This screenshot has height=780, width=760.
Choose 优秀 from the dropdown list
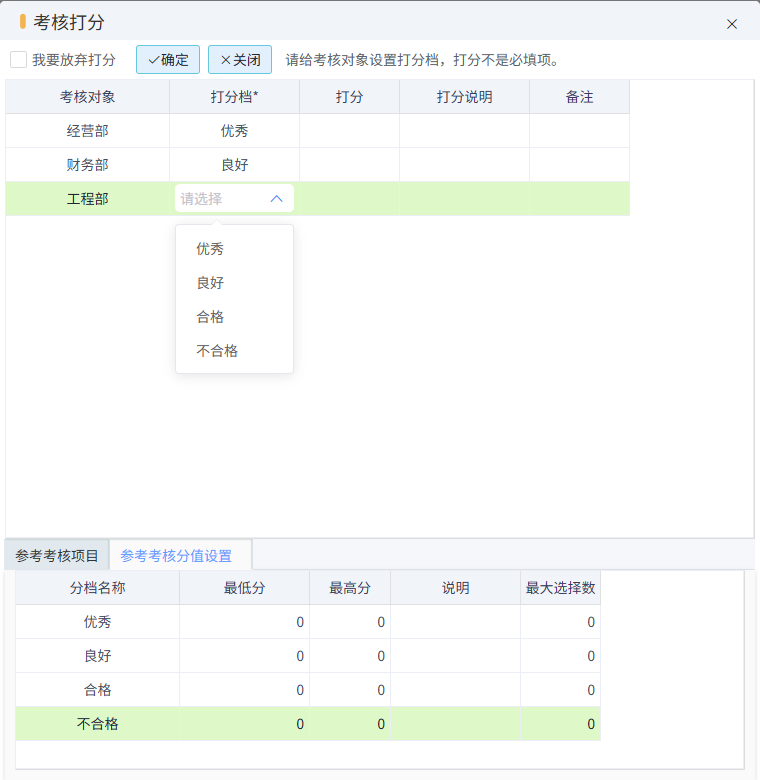[x=234, y=249]
